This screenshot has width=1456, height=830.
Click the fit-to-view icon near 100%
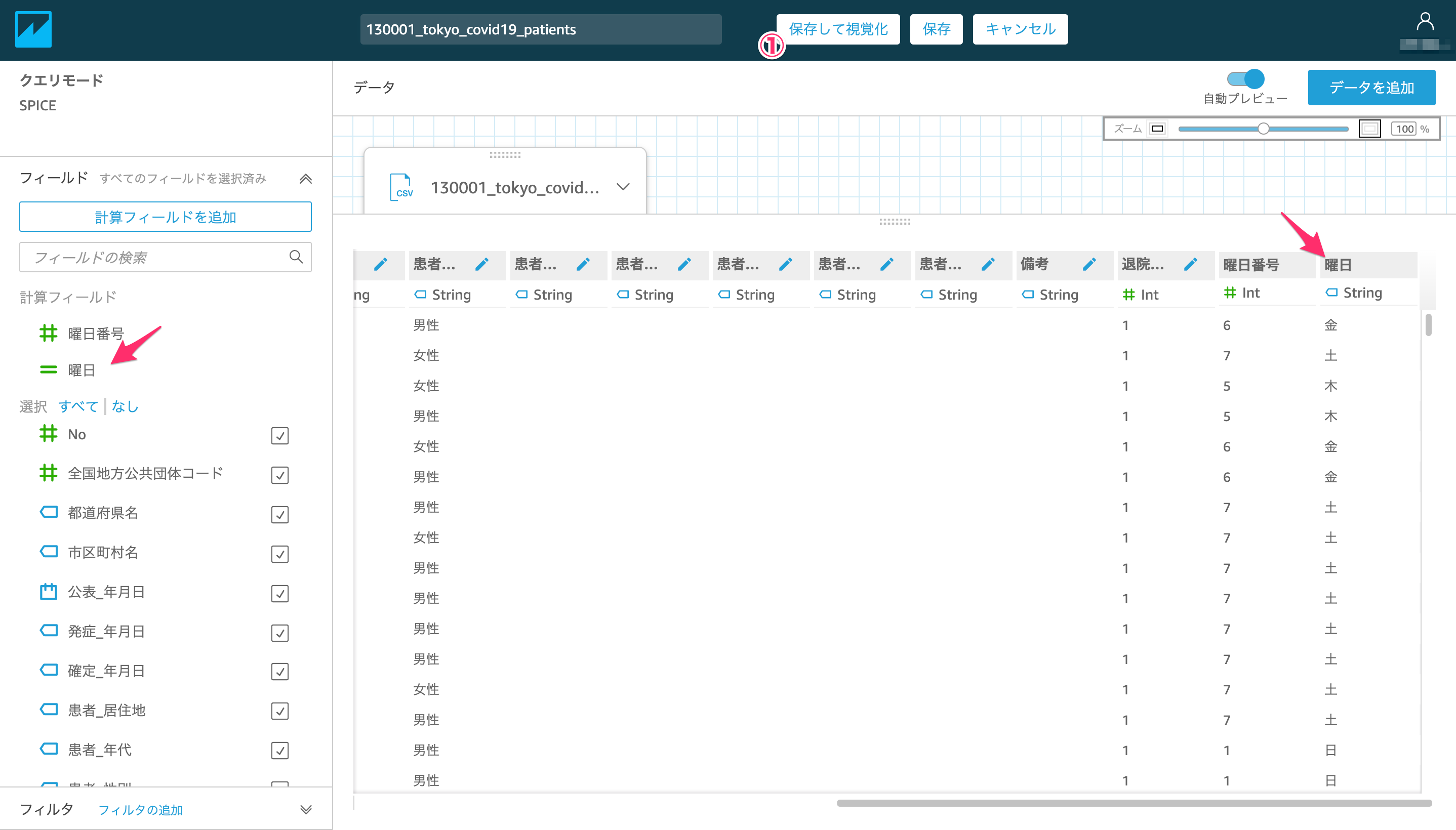click(x=1369, y=129)
